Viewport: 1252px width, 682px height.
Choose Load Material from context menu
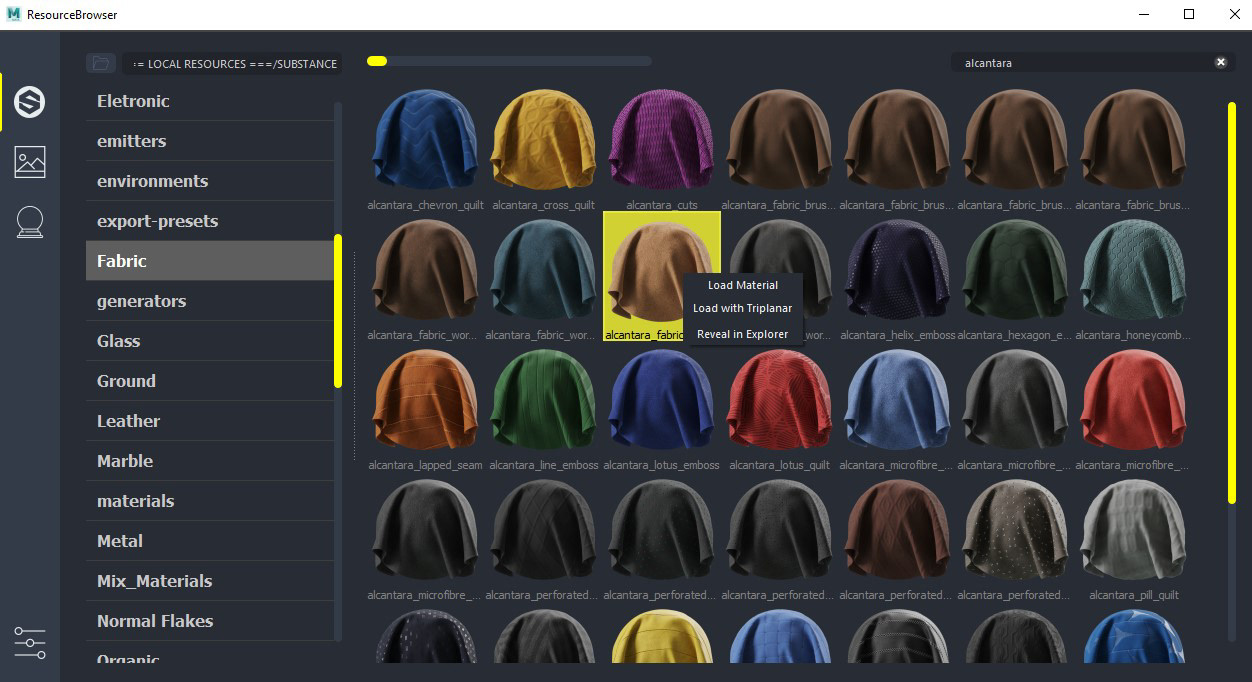tap(743, 285)
